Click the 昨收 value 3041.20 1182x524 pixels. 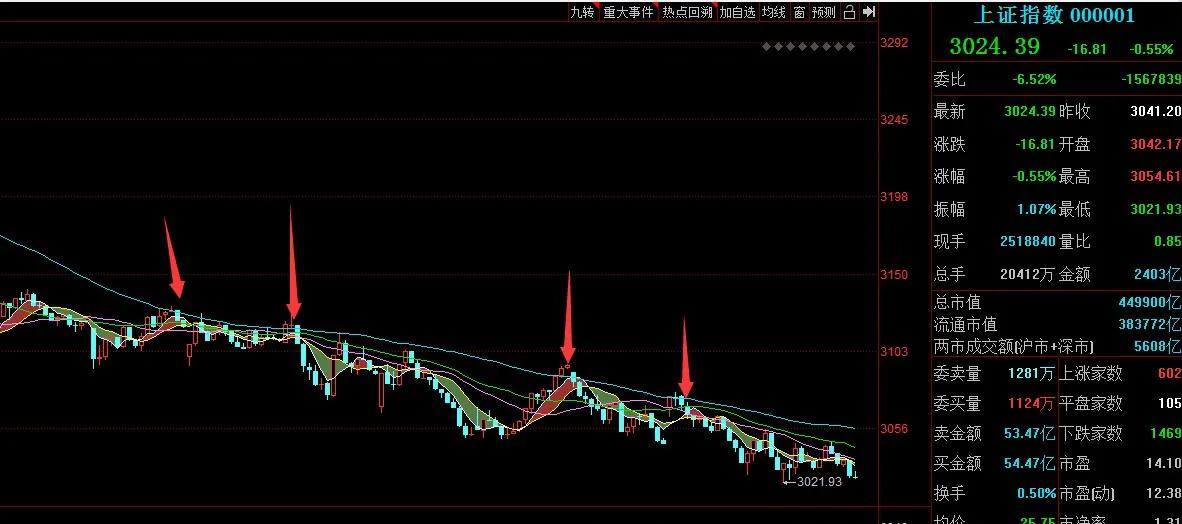[1155, 112]
